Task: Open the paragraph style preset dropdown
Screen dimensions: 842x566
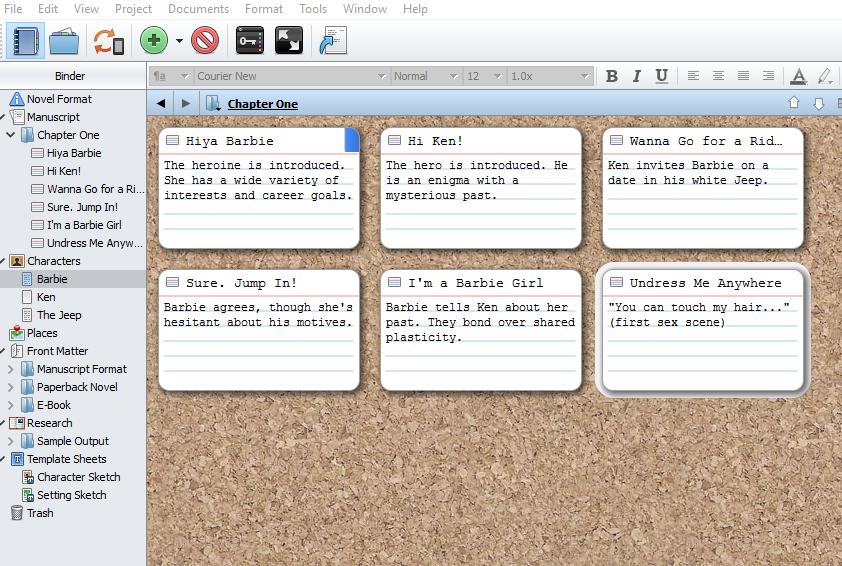Action: click(x=171, y=76)
